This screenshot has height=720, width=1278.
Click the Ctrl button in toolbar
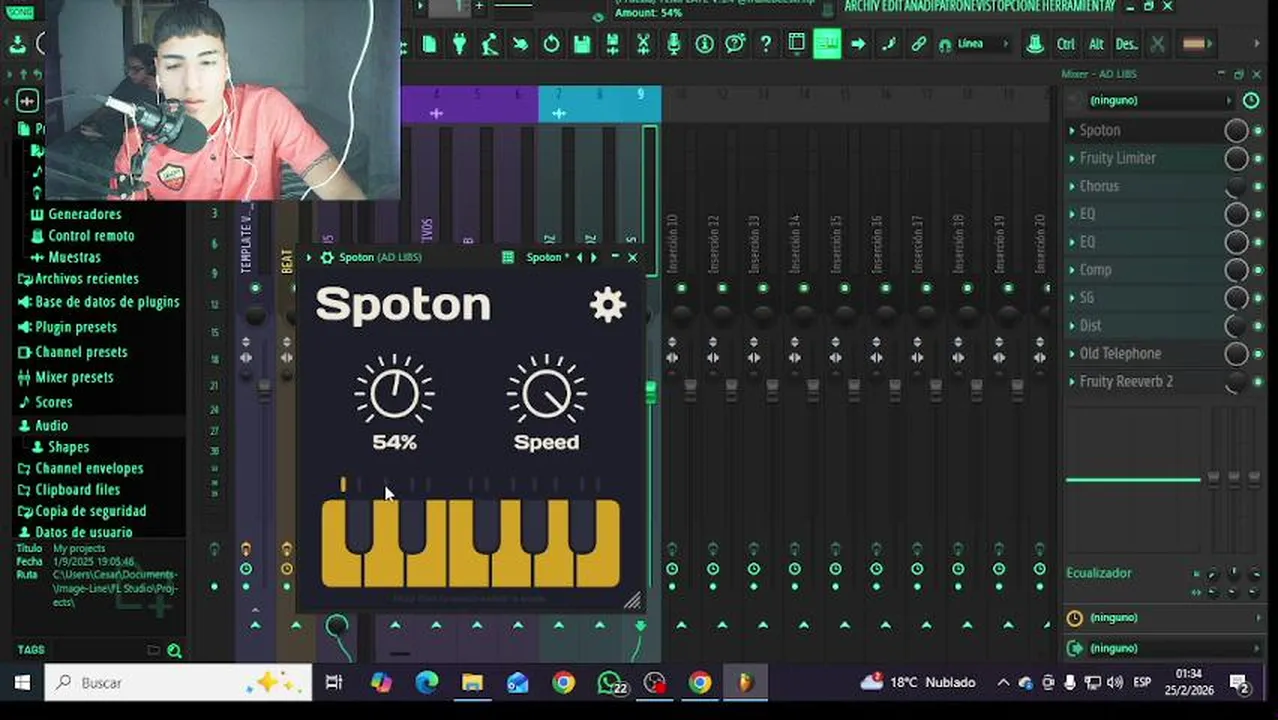1066,44
